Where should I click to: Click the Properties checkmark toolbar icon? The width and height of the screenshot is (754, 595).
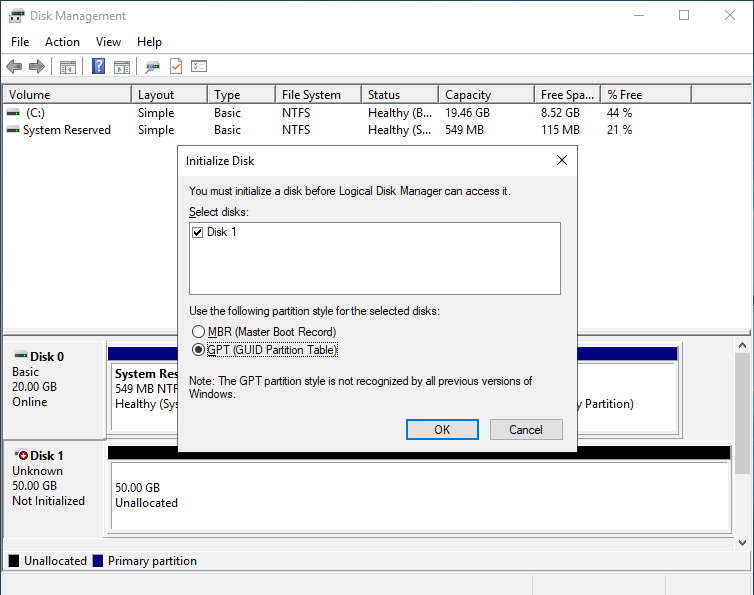point(176,66)
